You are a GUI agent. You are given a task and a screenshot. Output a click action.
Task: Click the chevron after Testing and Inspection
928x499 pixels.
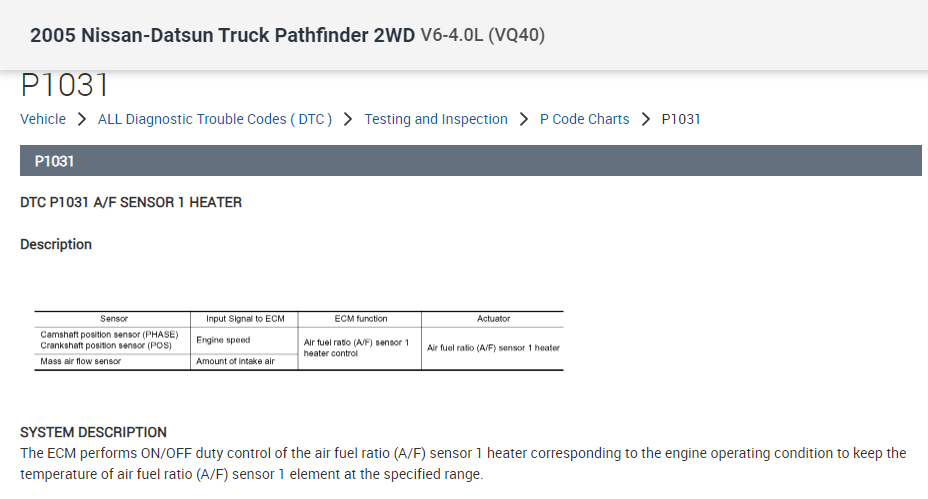click(x=524, y=119)
